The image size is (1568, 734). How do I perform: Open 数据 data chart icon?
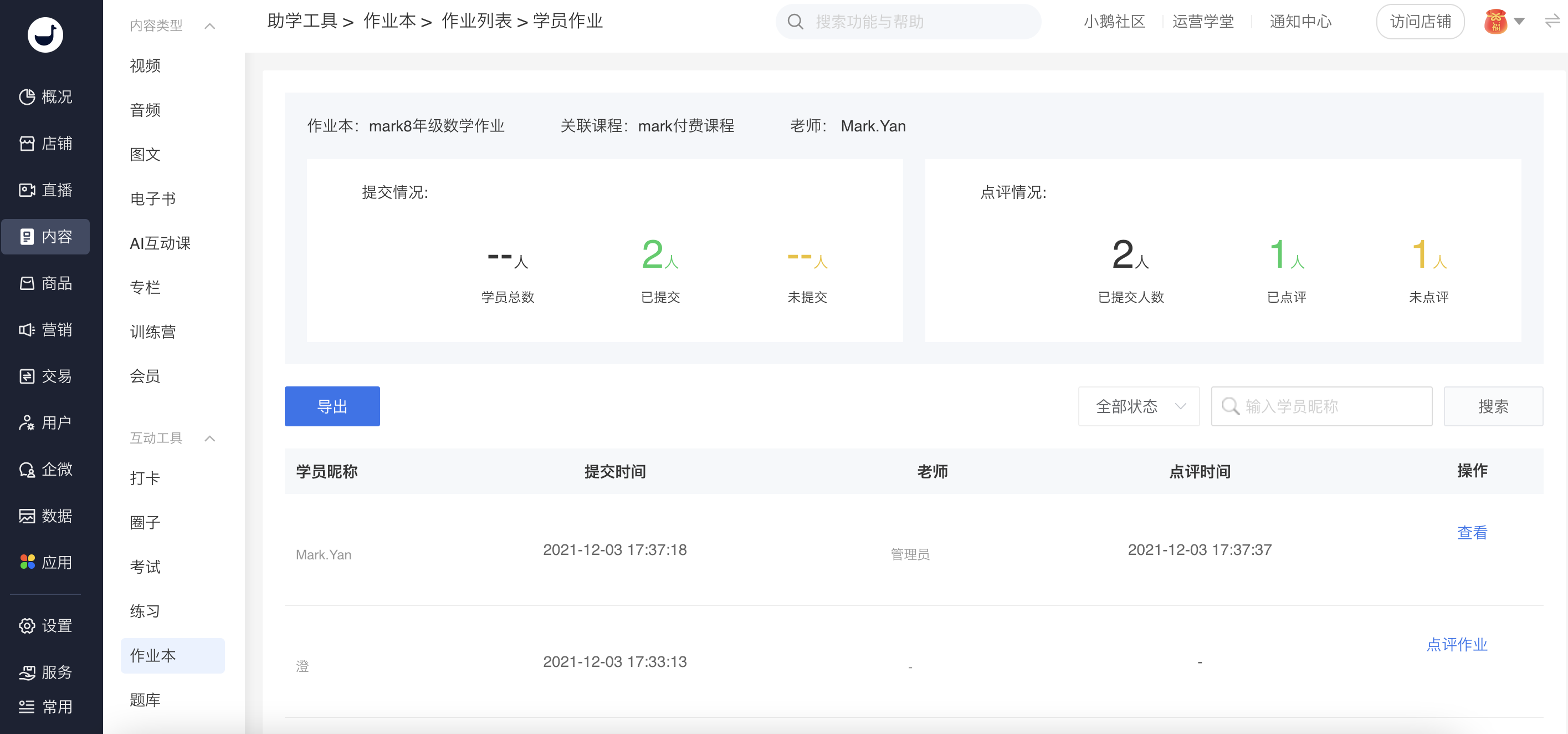coord(27,516)
